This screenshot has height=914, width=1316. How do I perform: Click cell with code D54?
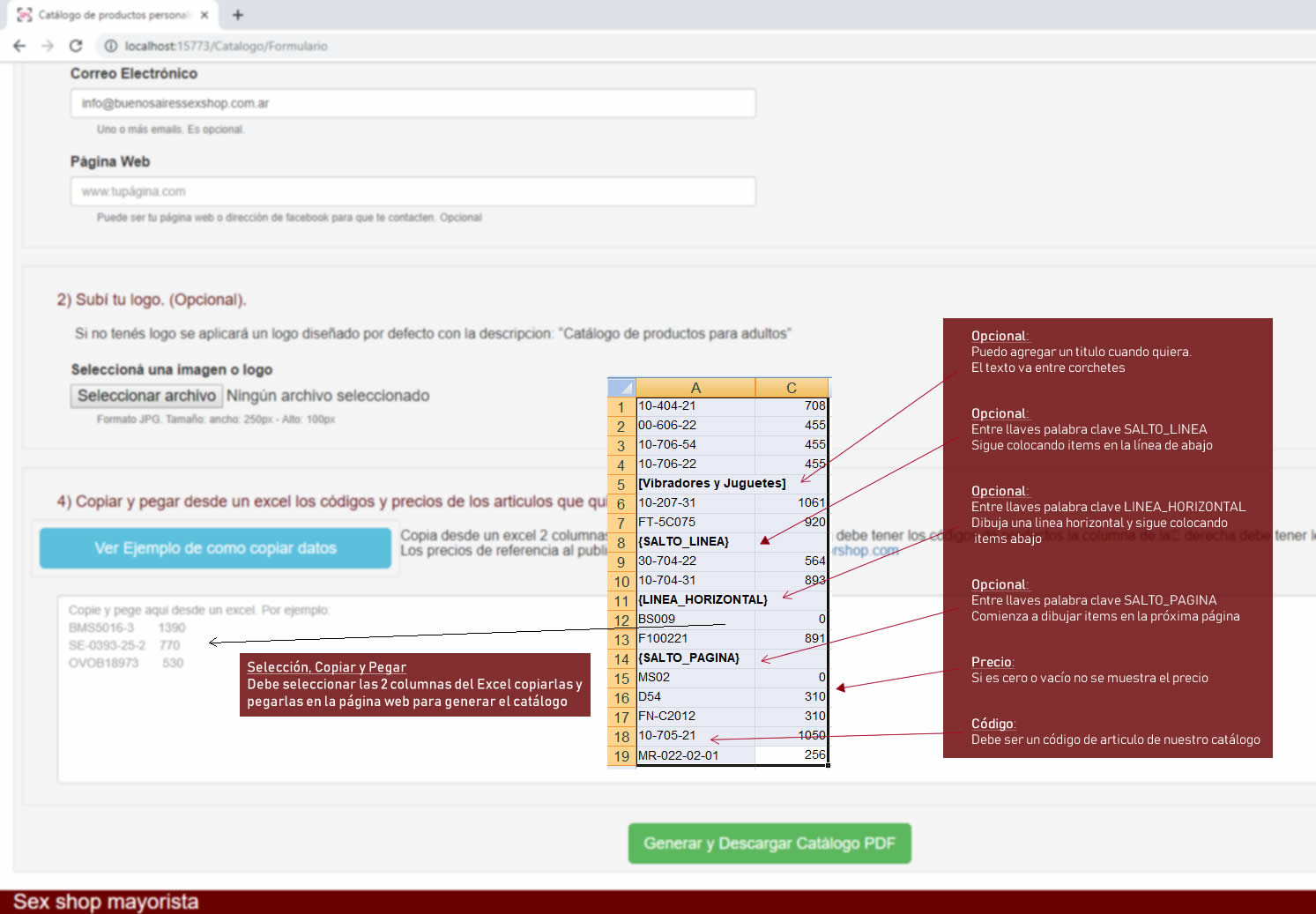point(695,696)
